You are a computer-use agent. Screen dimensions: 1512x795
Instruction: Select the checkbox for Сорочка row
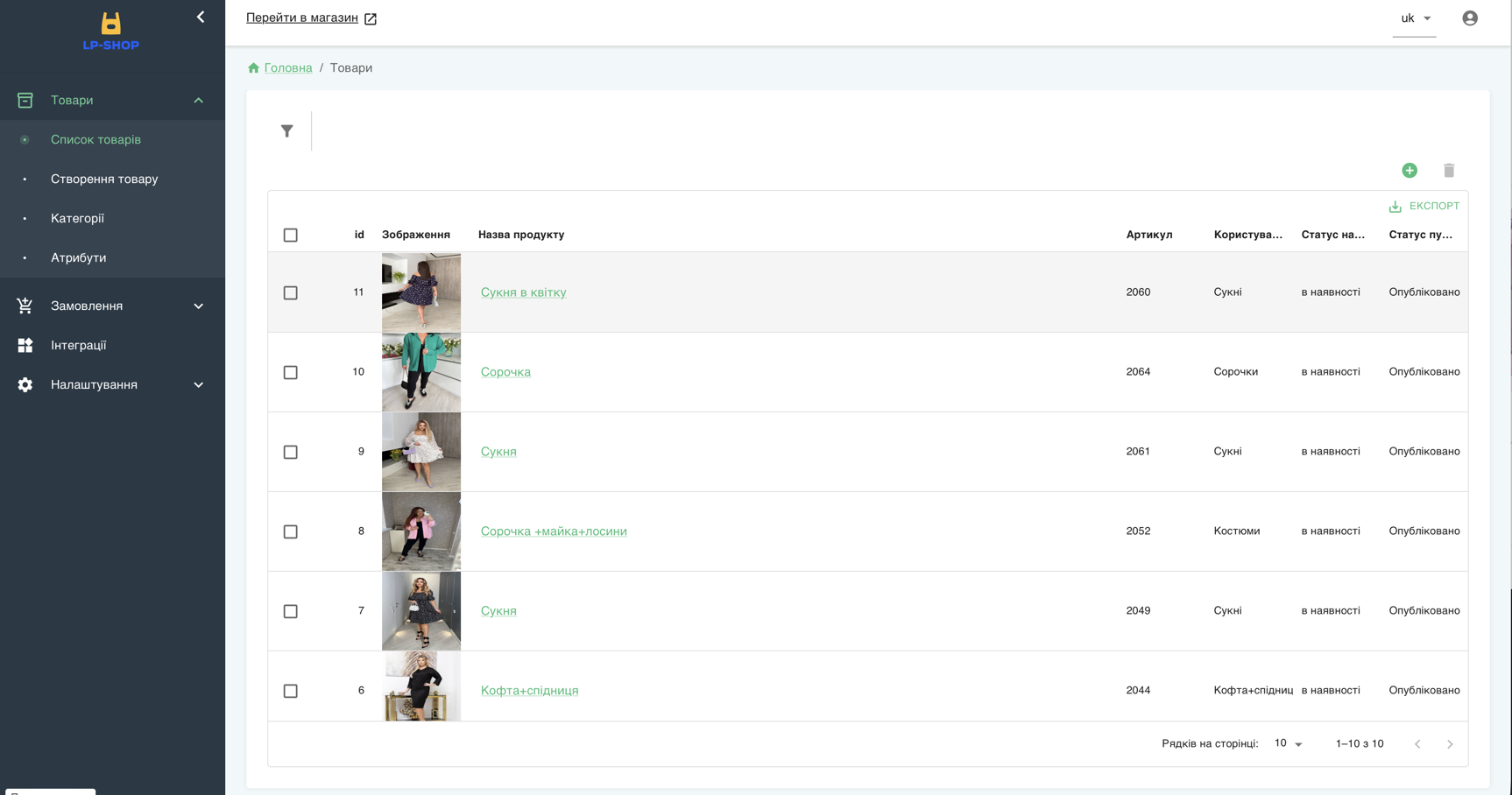click(291, 372)
